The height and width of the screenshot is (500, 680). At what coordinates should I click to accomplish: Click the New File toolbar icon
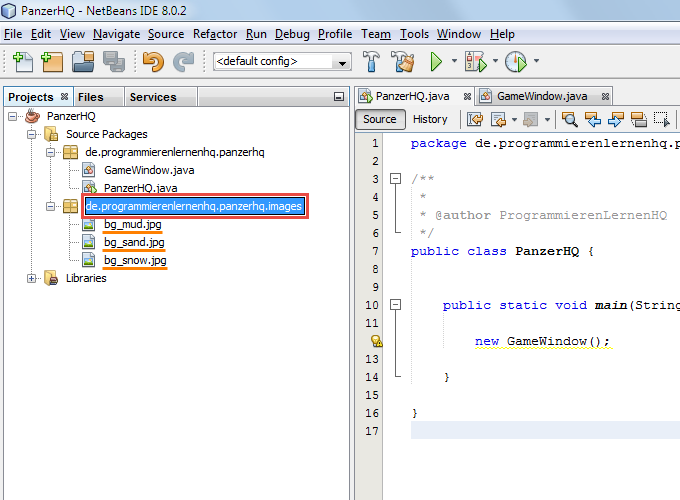pos(23,61)
